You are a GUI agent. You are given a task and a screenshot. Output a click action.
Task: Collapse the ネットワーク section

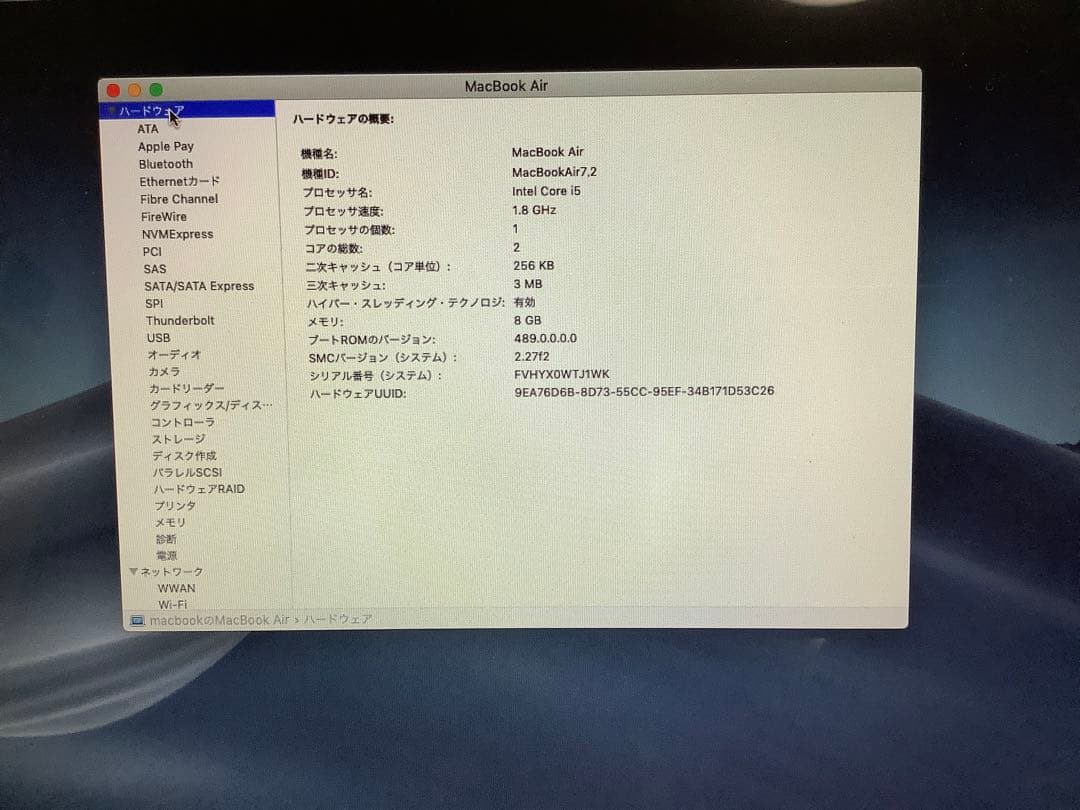134,571
